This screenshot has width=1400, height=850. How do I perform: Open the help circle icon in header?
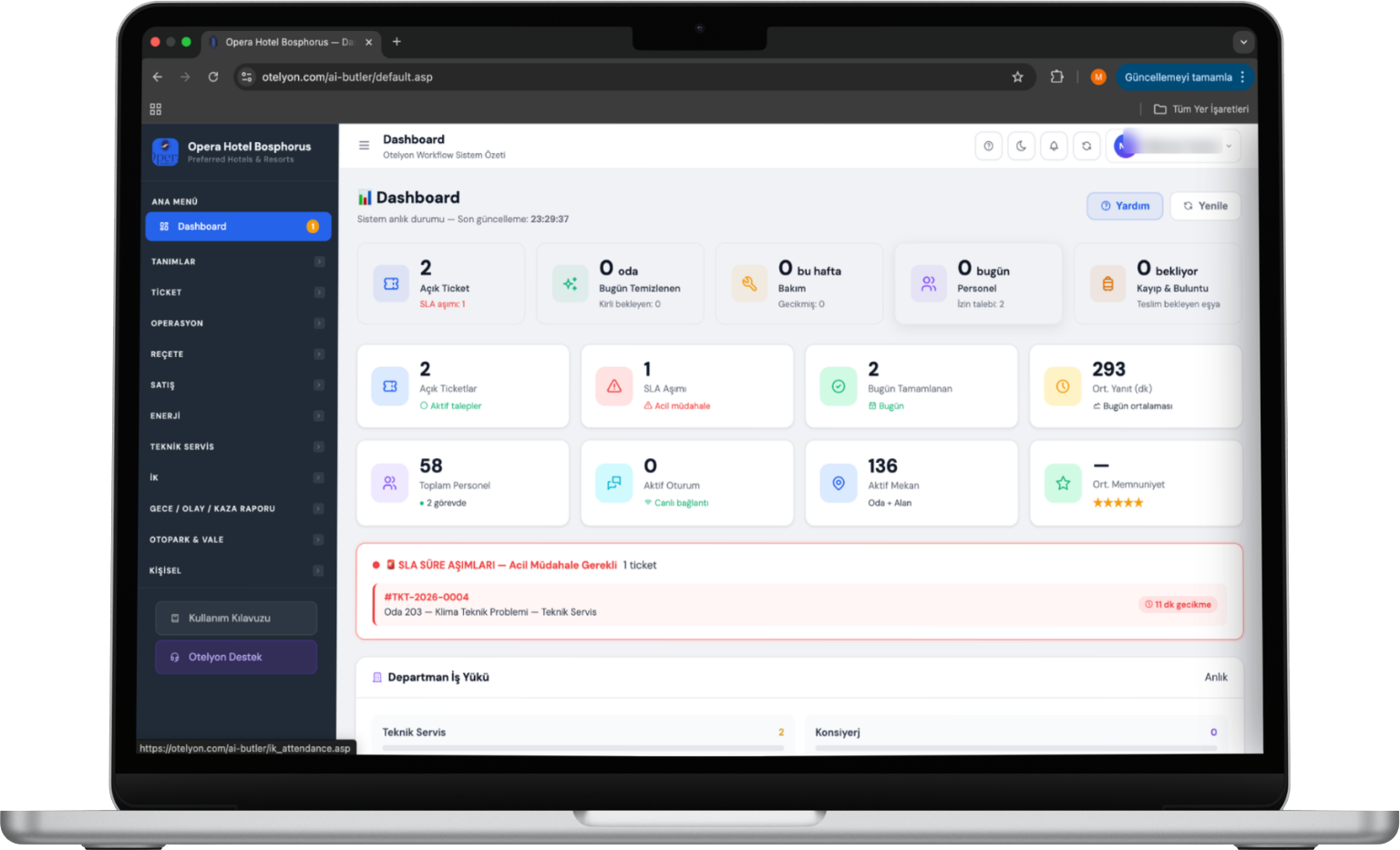click(988, 146)
